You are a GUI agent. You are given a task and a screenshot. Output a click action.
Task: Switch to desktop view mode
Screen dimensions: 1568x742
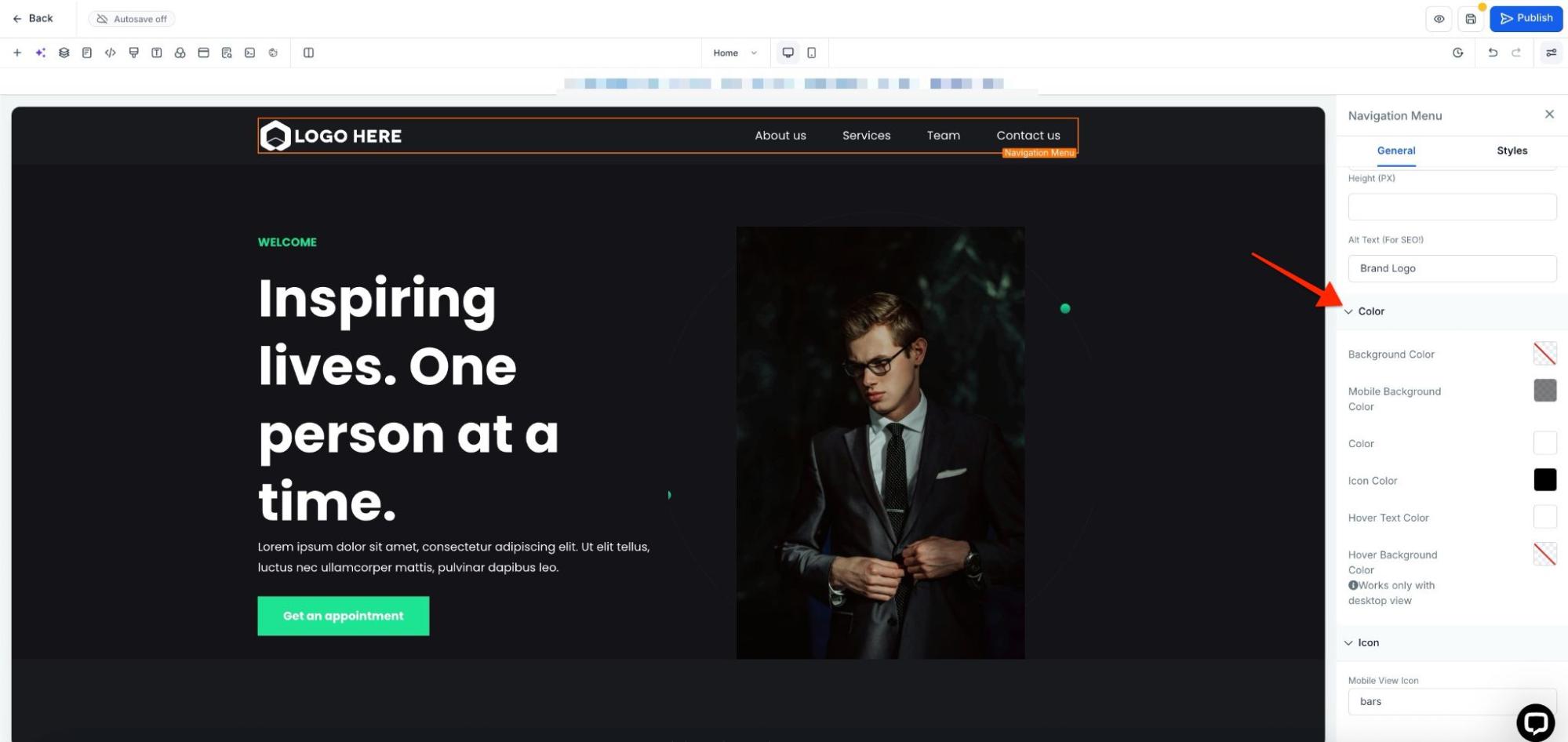[x=788, y=53]
